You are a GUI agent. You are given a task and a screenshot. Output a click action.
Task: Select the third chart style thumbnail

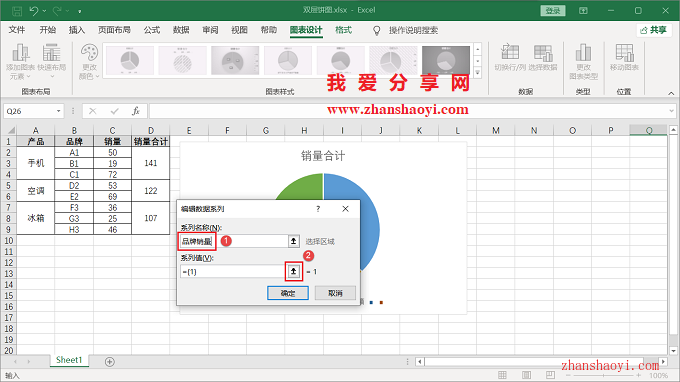point(235,61)
